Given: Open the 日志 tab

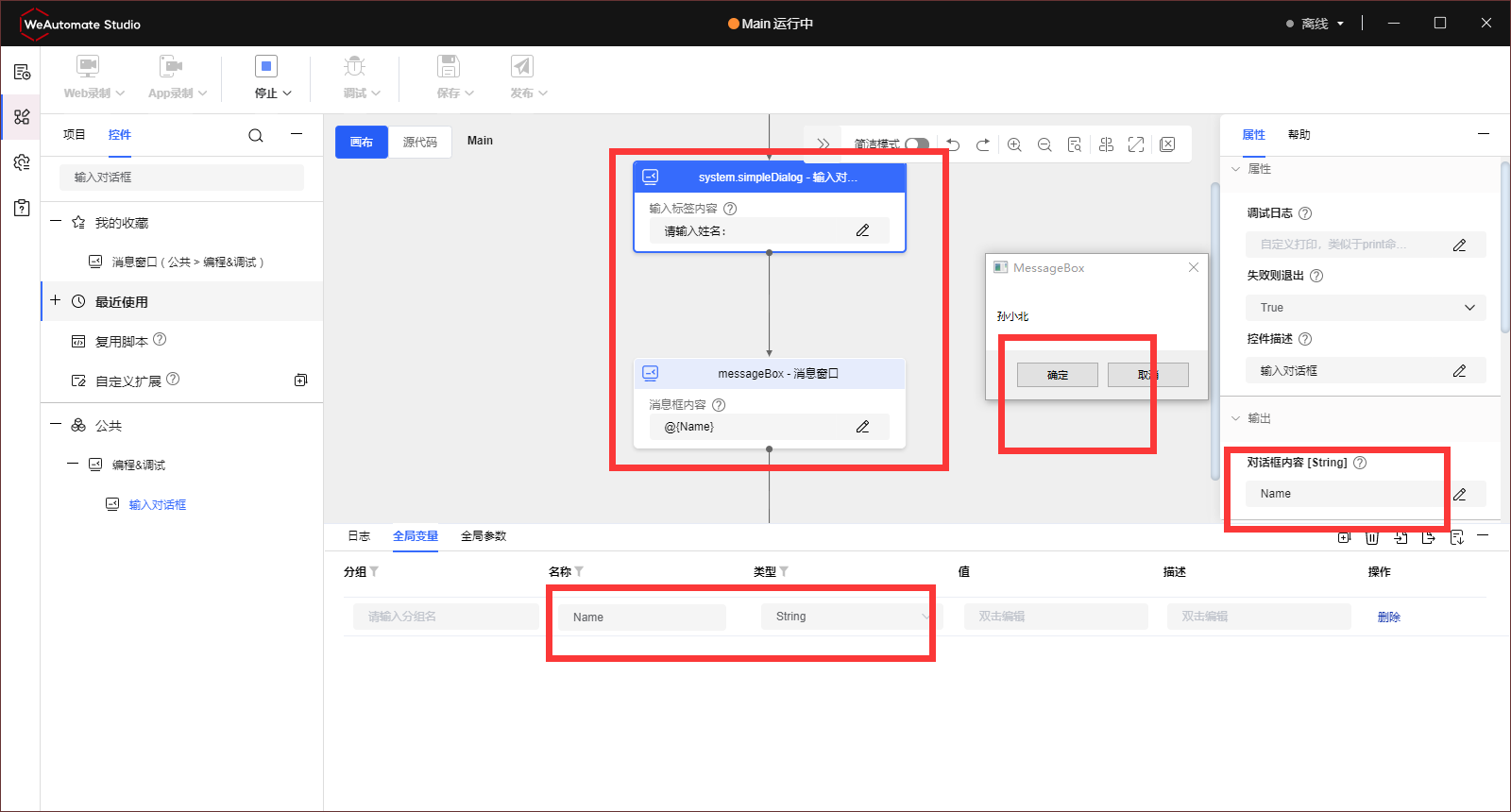Looking at the screenshot, I should click(359, 536).
